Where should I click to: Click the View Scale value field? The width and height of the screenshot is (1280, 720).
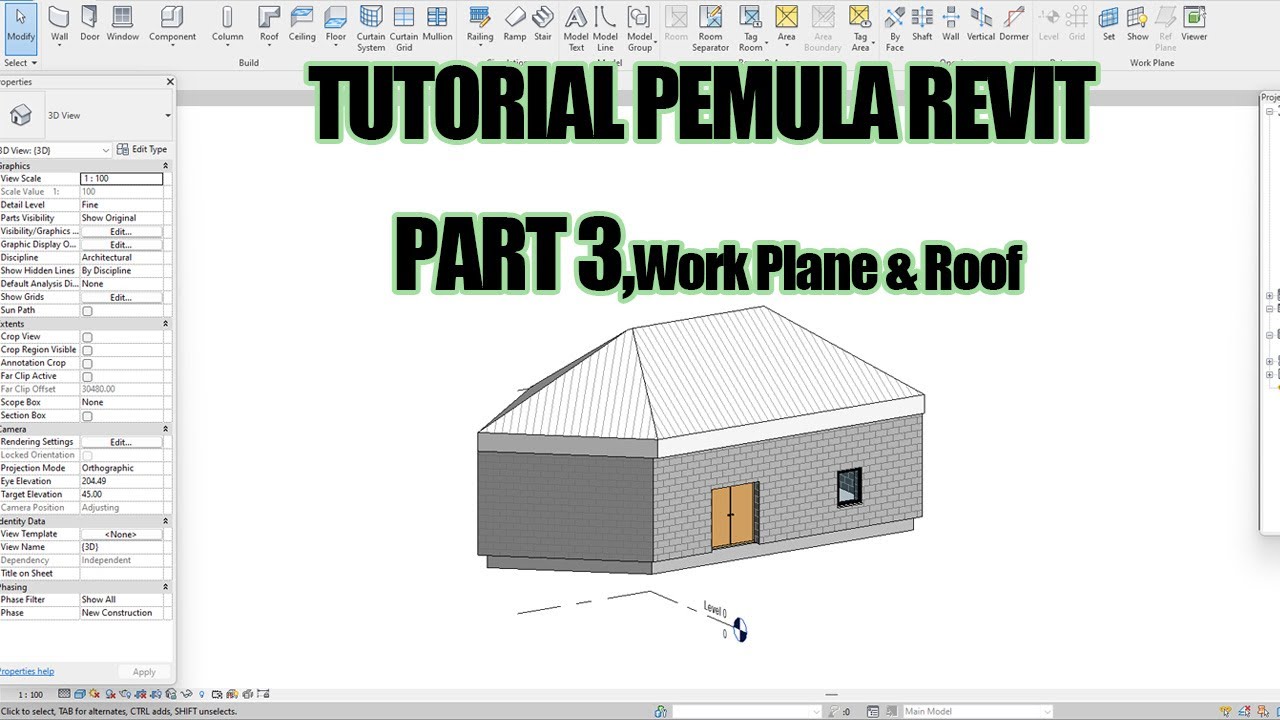[x=121, y=179]
